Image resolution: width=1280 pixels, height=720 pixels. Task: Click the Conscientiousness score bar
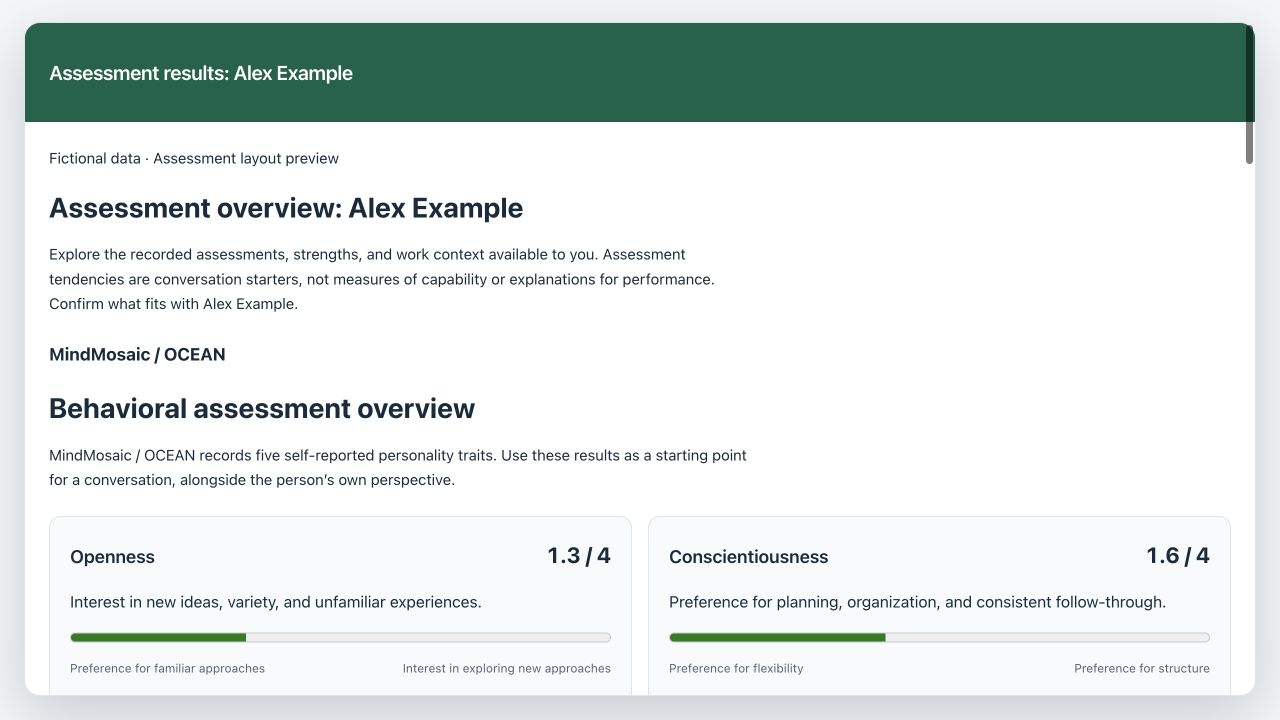tap(939, 637)
